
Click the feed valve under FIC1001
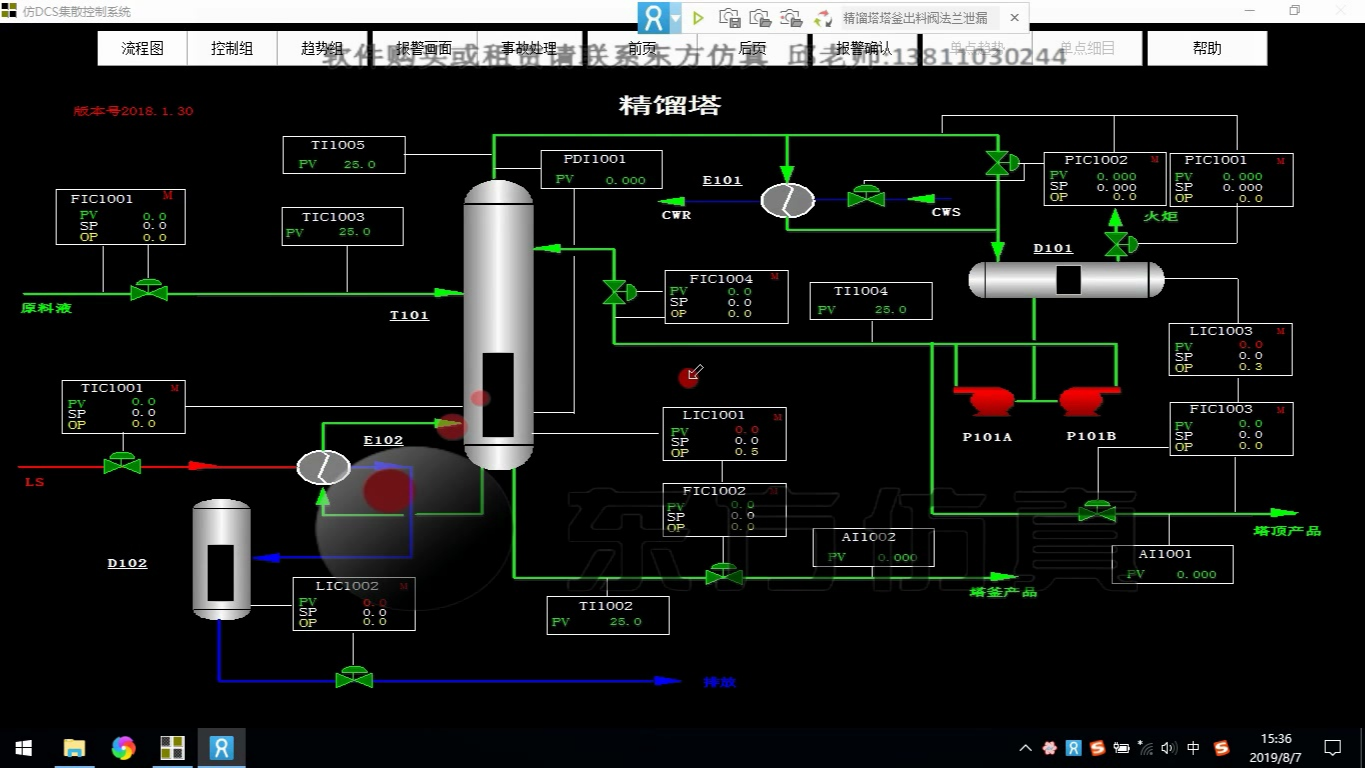pos(149,290)
